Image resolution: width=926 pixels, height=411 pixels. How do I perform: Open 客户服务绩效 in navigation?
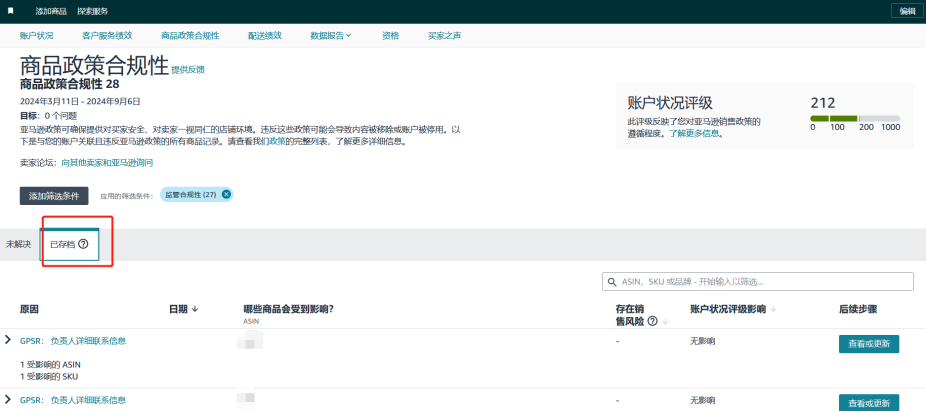click(107, 35)
